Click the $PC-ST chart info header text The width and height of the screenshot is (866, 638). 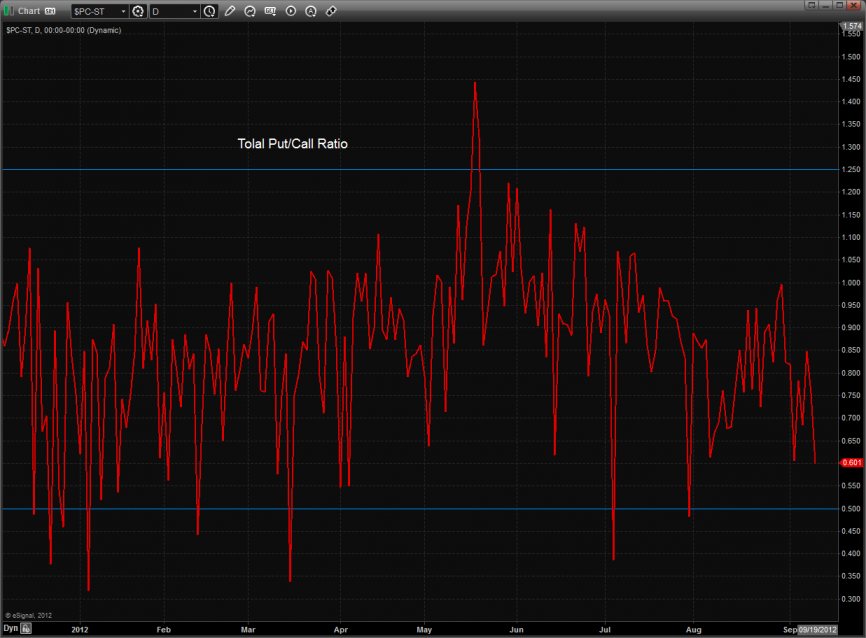pyautogui.click(x=62, y=30)
